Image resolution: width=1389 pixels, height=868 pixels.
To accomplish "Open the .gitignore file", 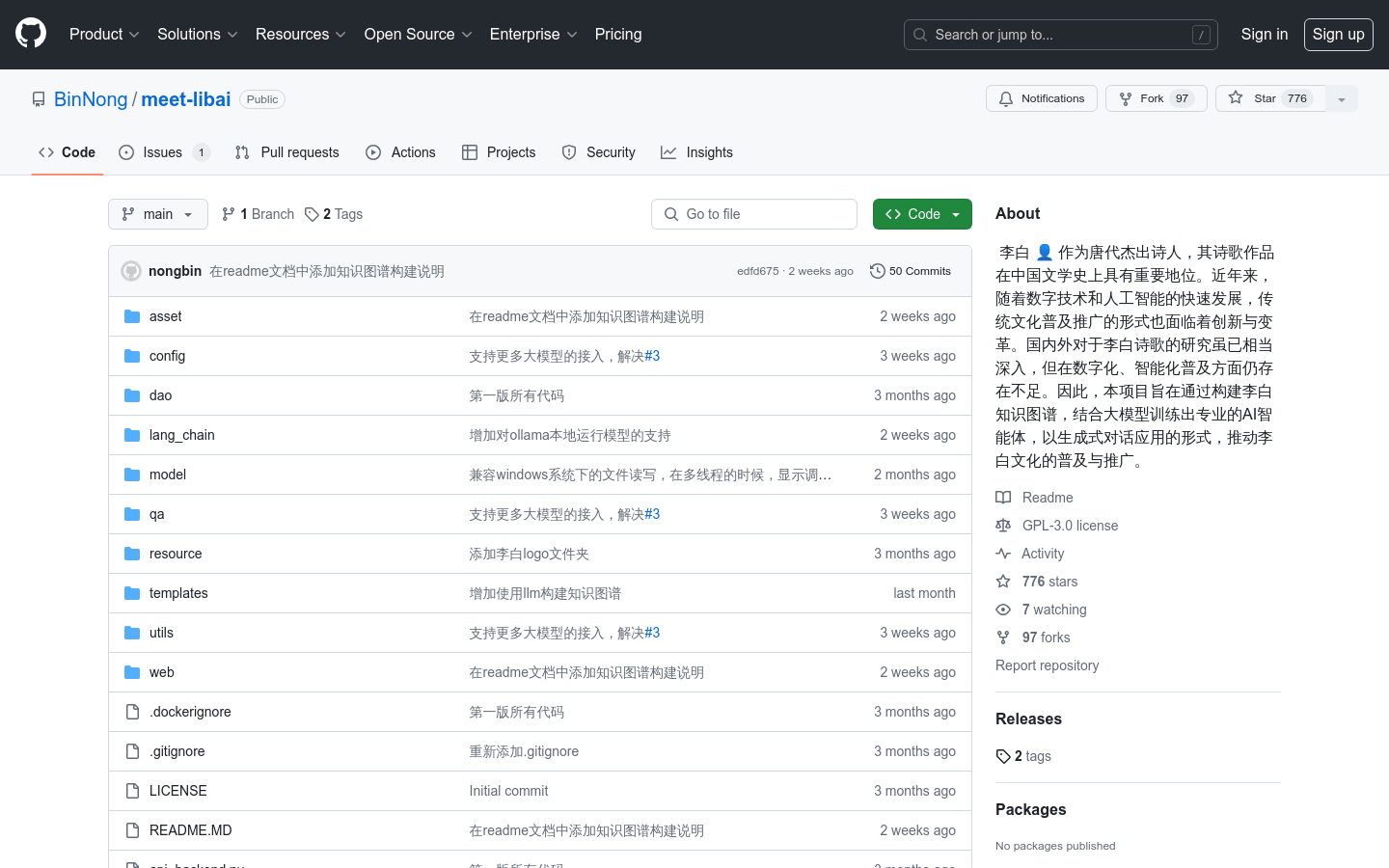I will click(x=177, y=751).
